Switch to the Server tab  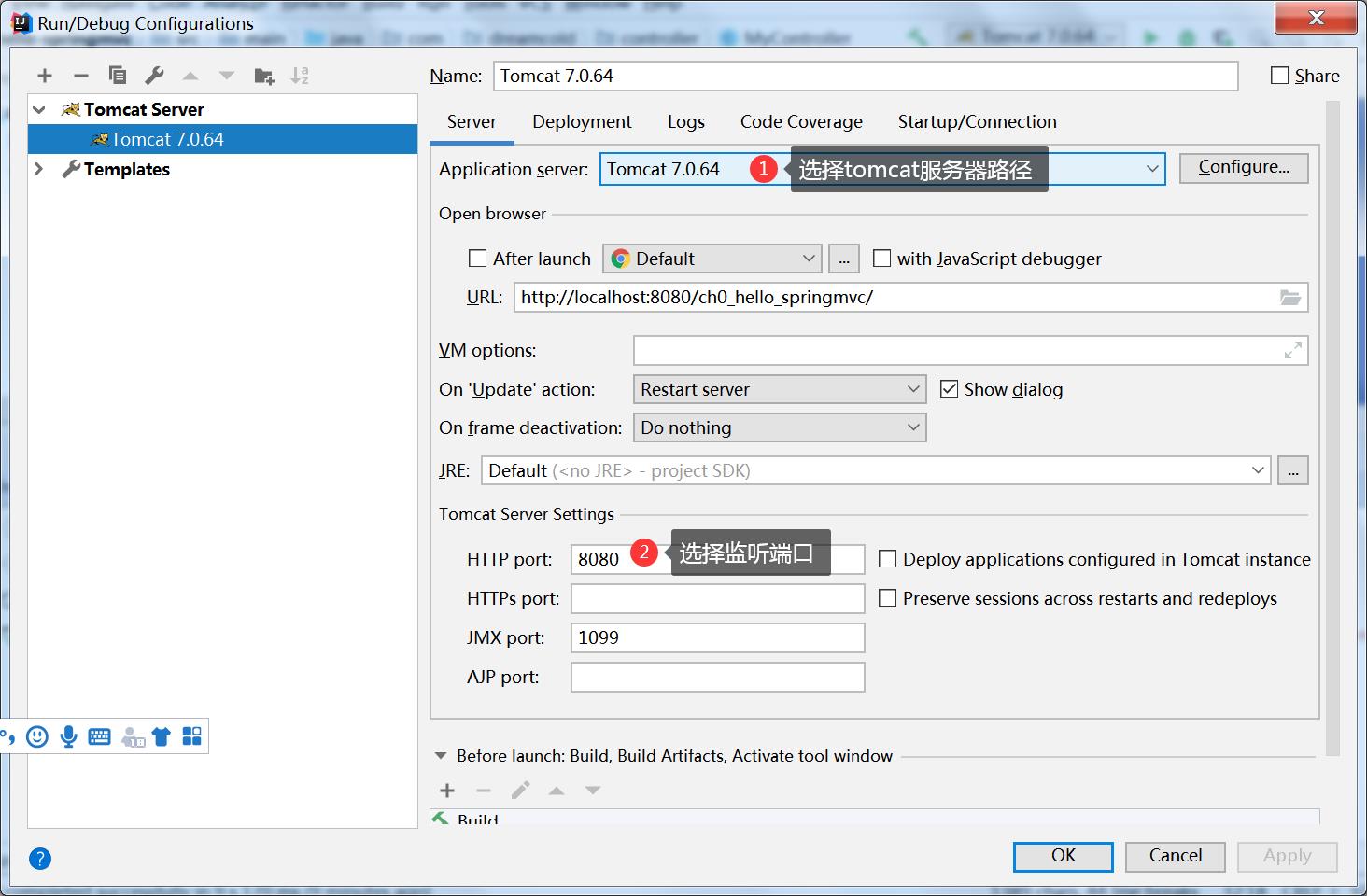pos(472,122)
